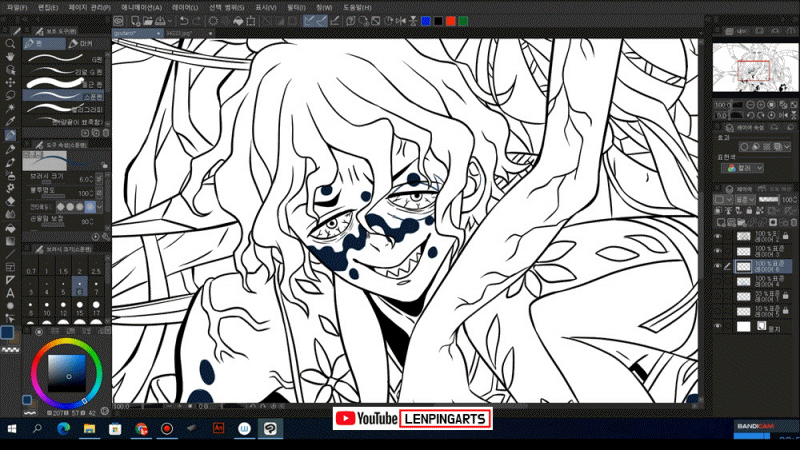Viewport: 800px width, 450px height.
Task: Click the Flip vertical command bar icon
Action: (413, 21)
